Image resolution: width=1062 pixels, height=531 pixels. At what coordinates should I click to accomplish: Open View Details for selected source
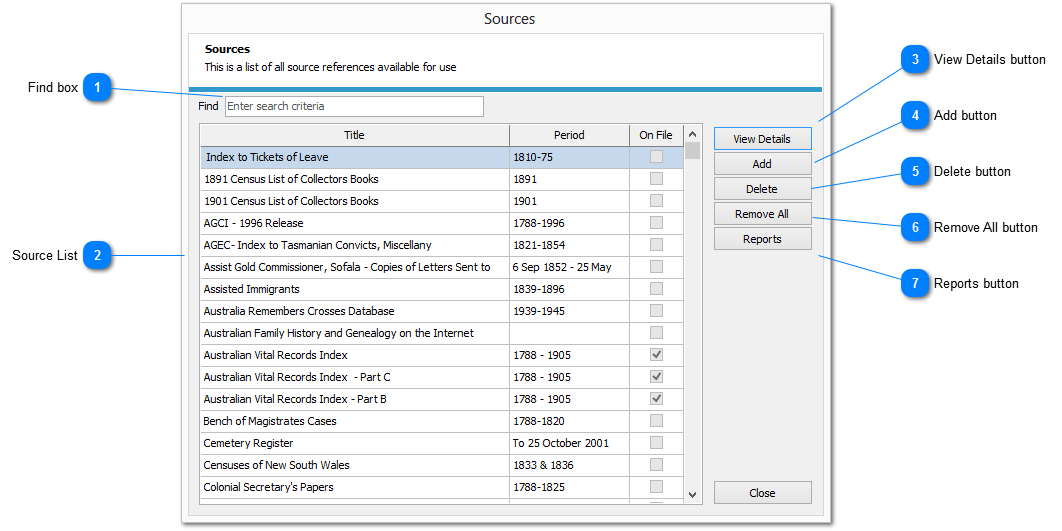pos(762,139)
